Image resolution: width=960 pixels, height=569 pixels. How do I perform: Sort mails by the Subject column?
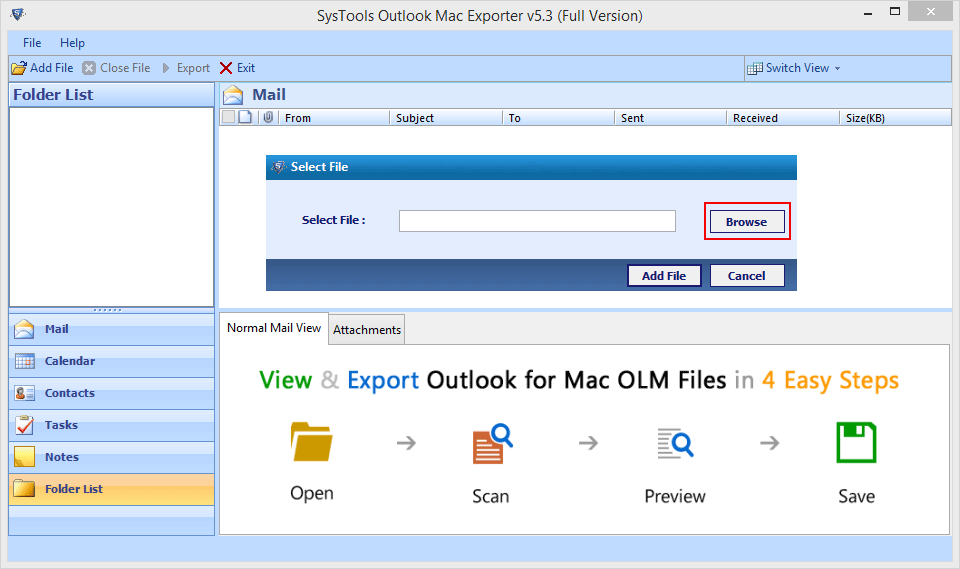pos(445,118)
